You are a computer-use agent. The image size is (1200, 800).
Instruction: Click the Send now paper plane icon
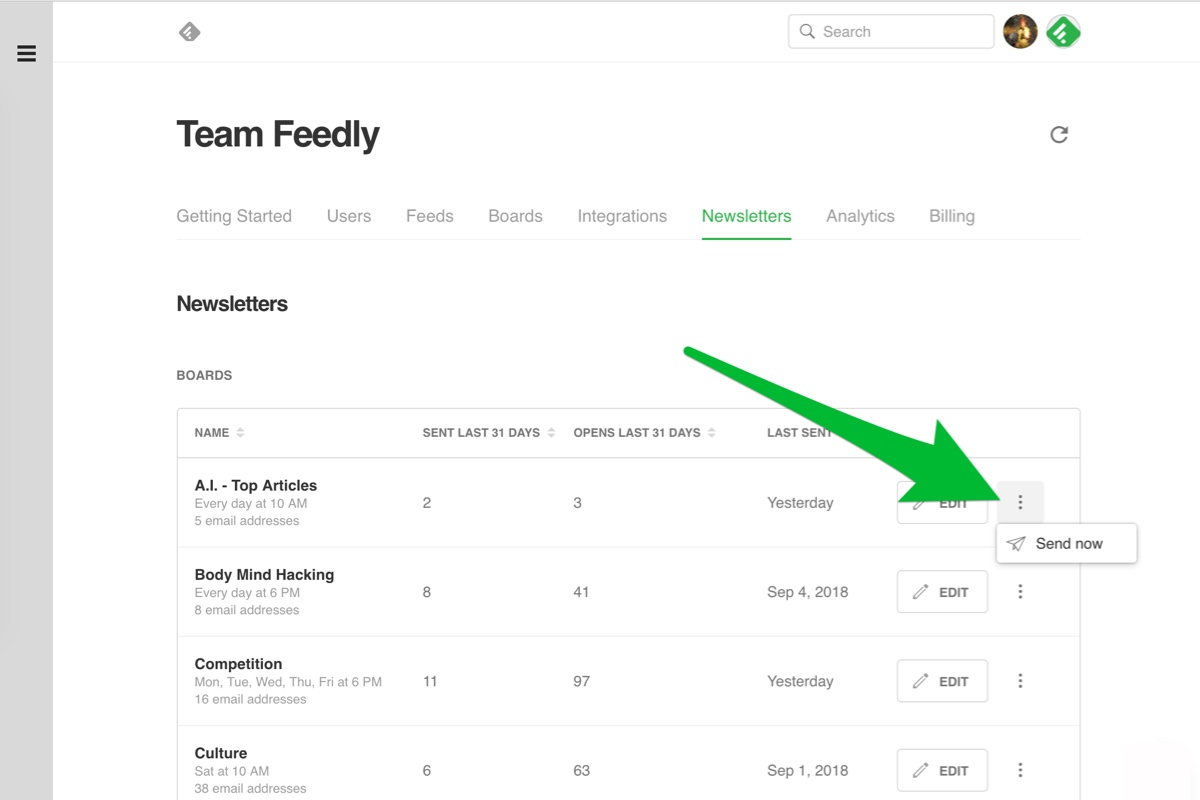[1016, 544]
